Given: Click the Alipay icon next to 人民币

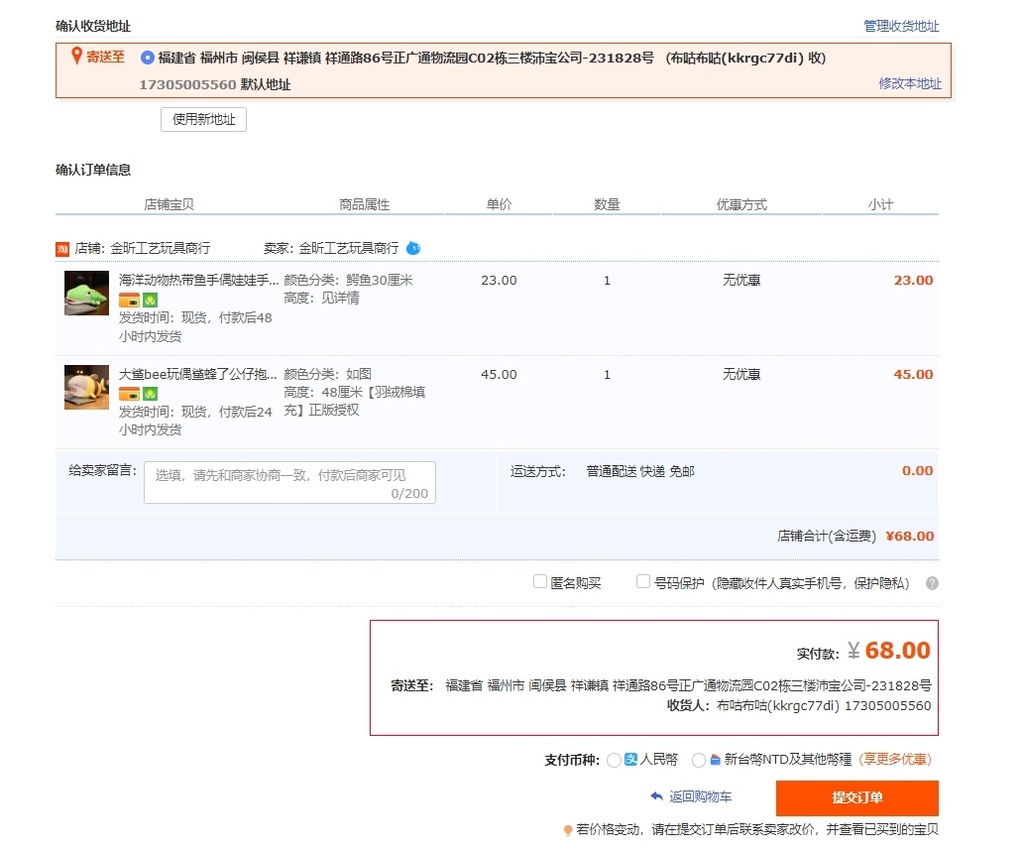Looking at the screenshot, I should click(x=630, y=759).
